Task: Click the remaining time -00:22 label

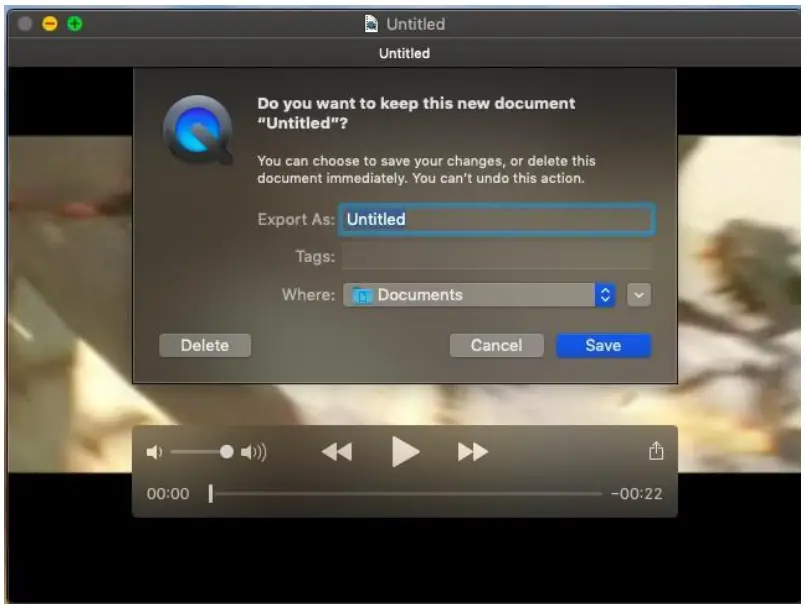Action: [x=636, y=494]
